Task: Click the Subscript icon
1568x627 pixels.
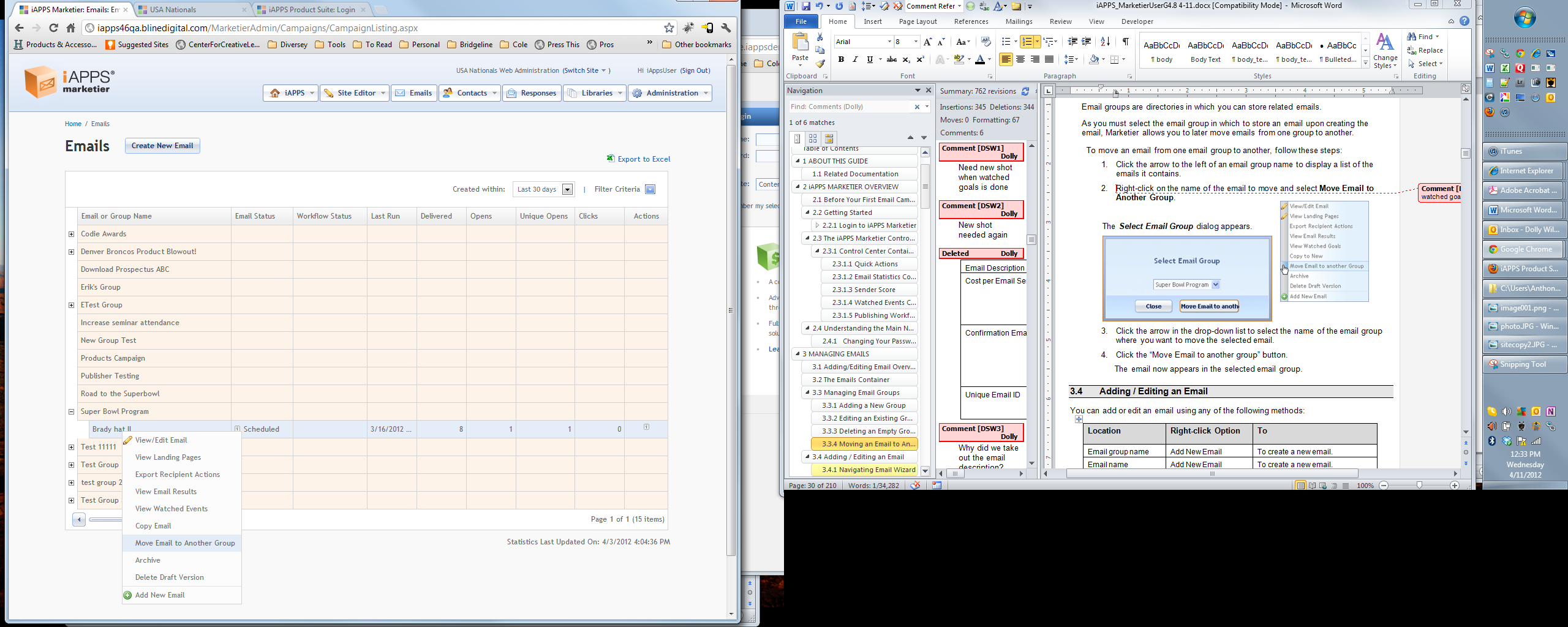Action: (906, 59)
